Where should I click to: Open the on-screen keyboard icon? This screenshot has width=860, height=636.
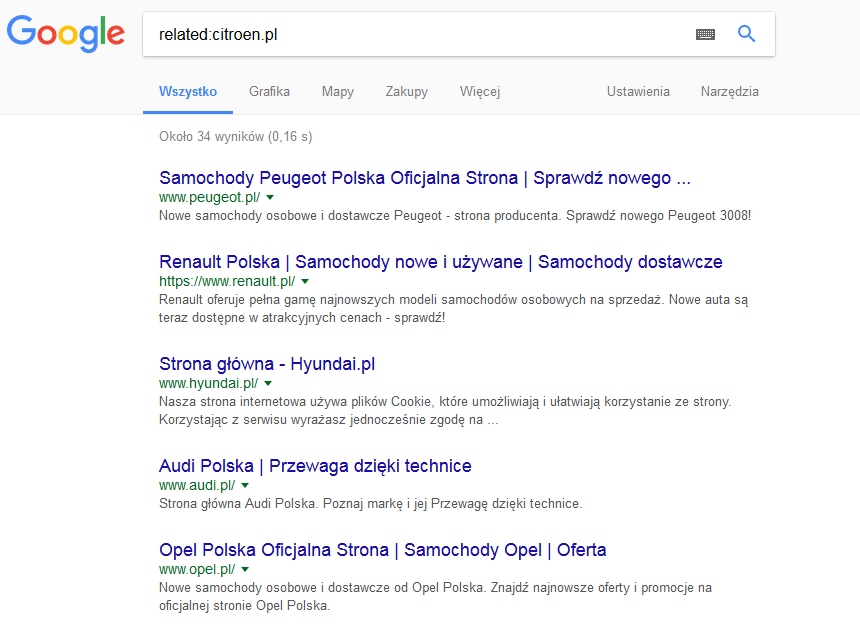coord(705,35)
